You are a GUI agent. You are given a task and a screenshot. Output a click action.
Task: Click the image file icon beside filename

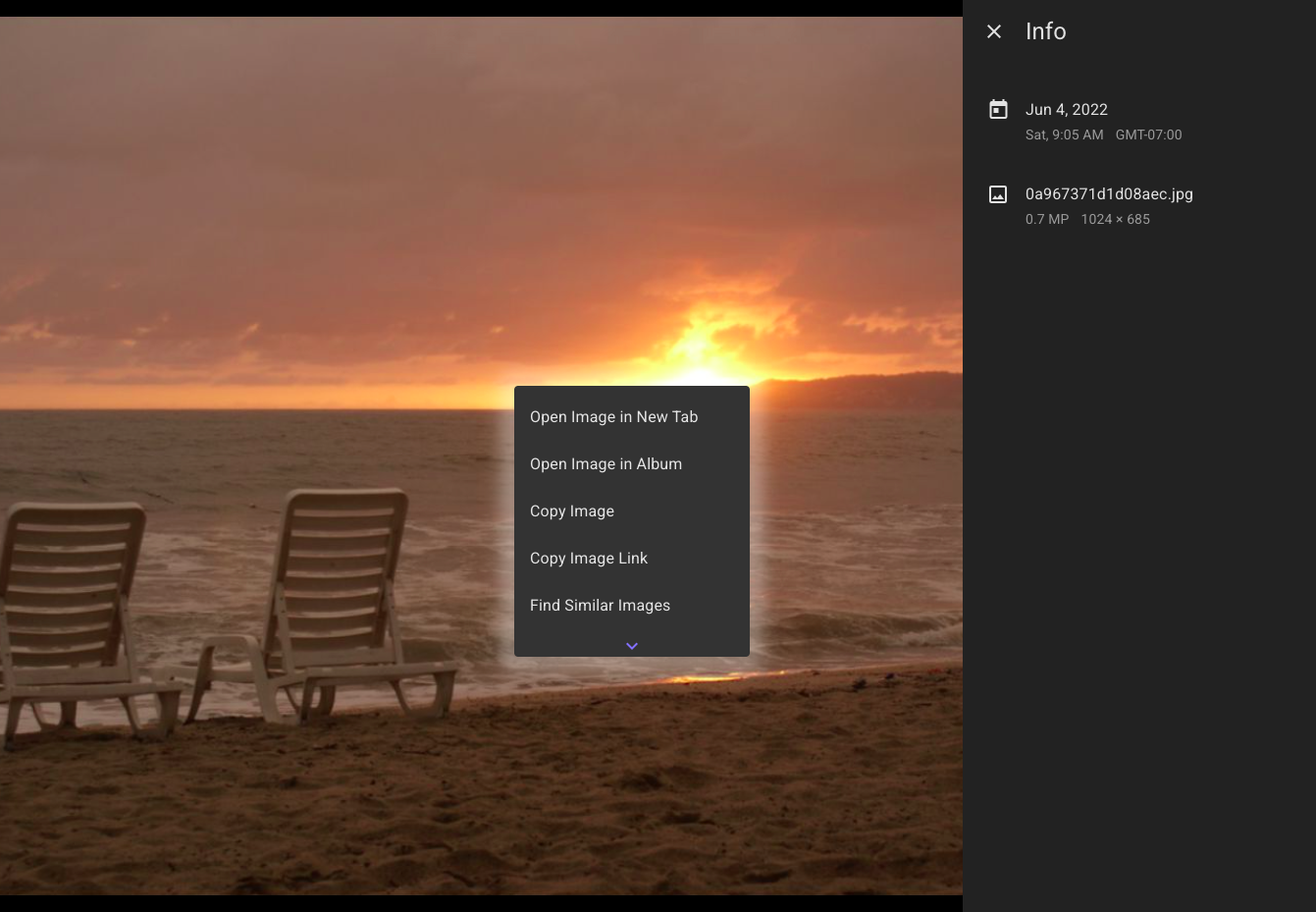998,194
